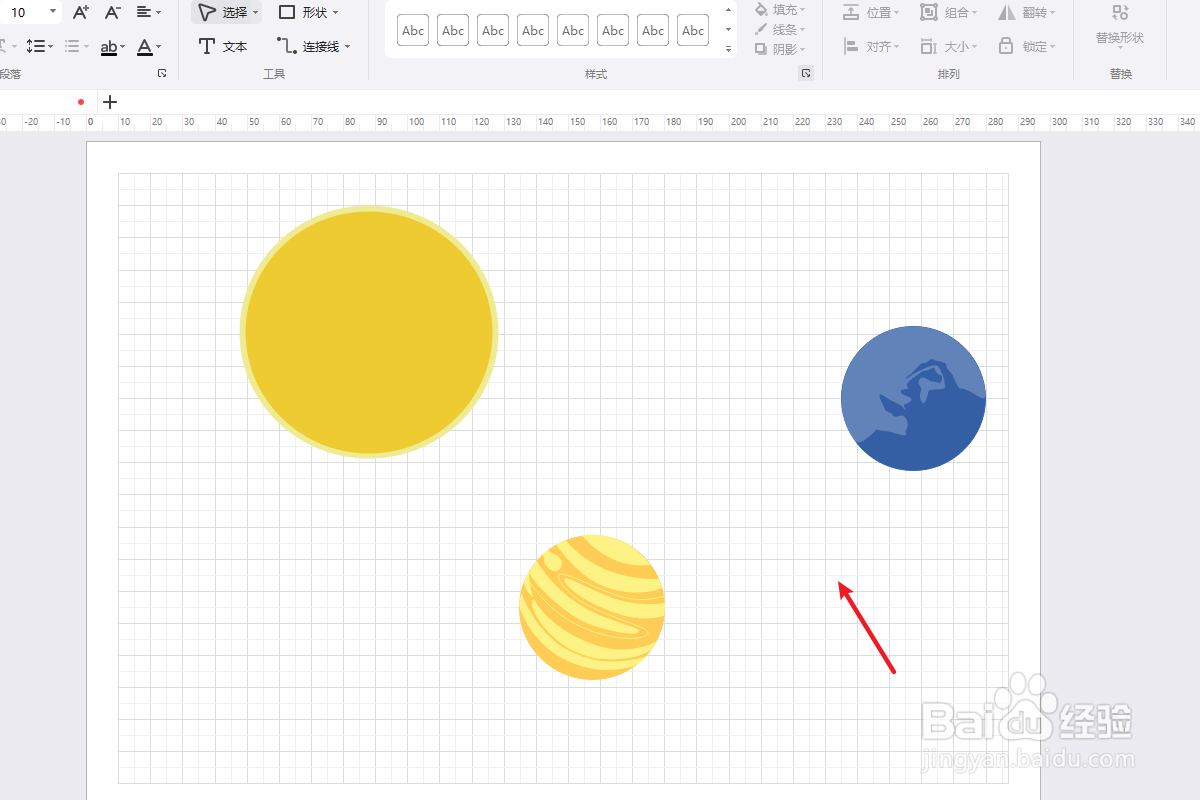
Task: Click the line spacing icon
Action: point(35,46)
